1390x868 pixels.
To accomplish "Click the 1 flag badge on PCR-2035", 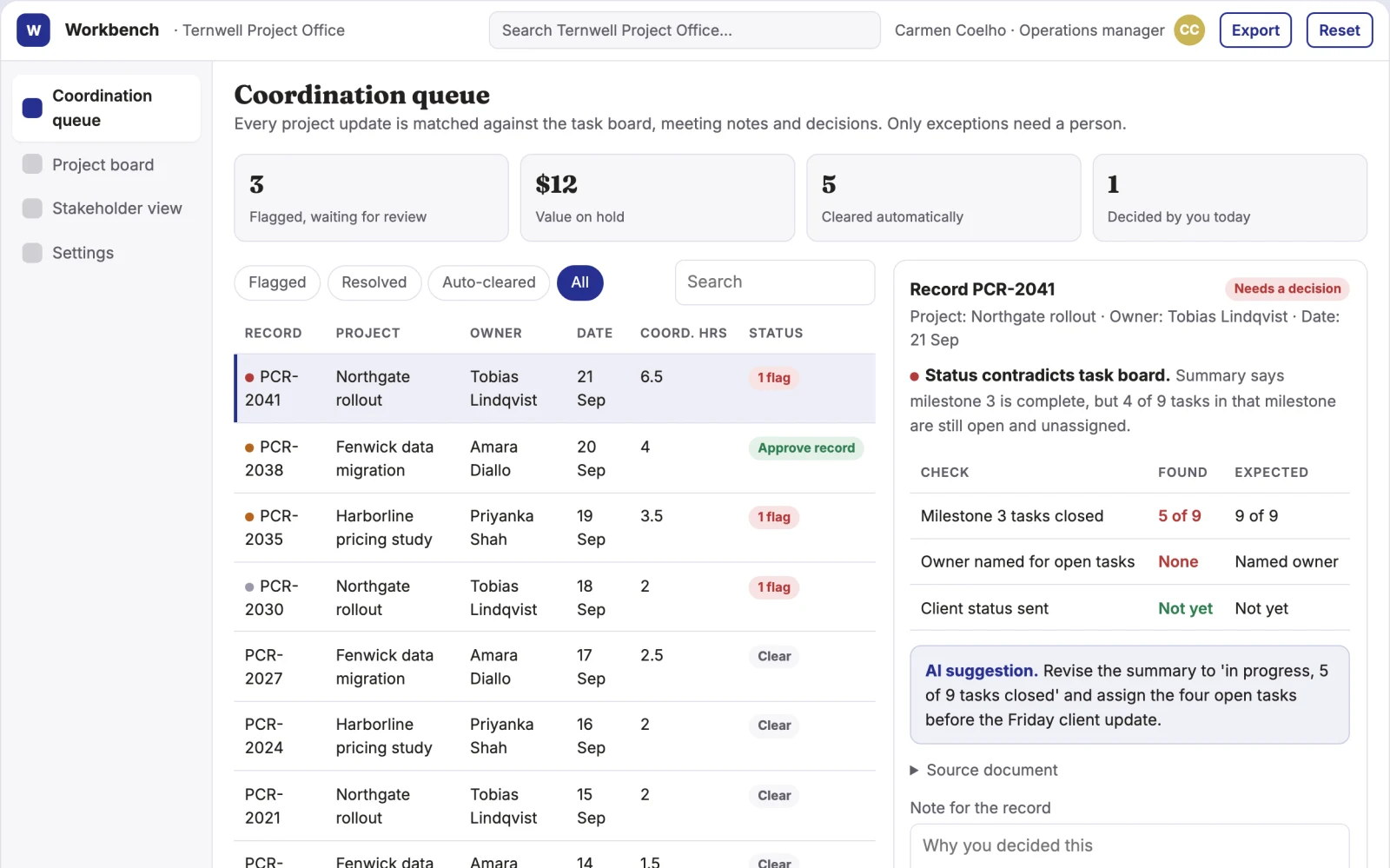I will [773, 517].
